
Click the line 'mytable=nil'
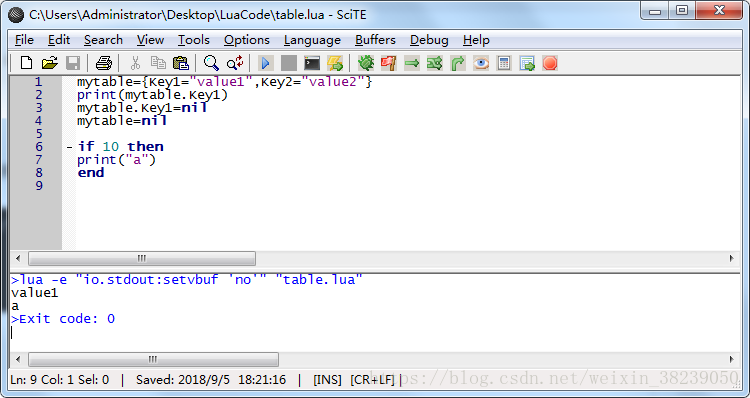[x=122, y=121]
